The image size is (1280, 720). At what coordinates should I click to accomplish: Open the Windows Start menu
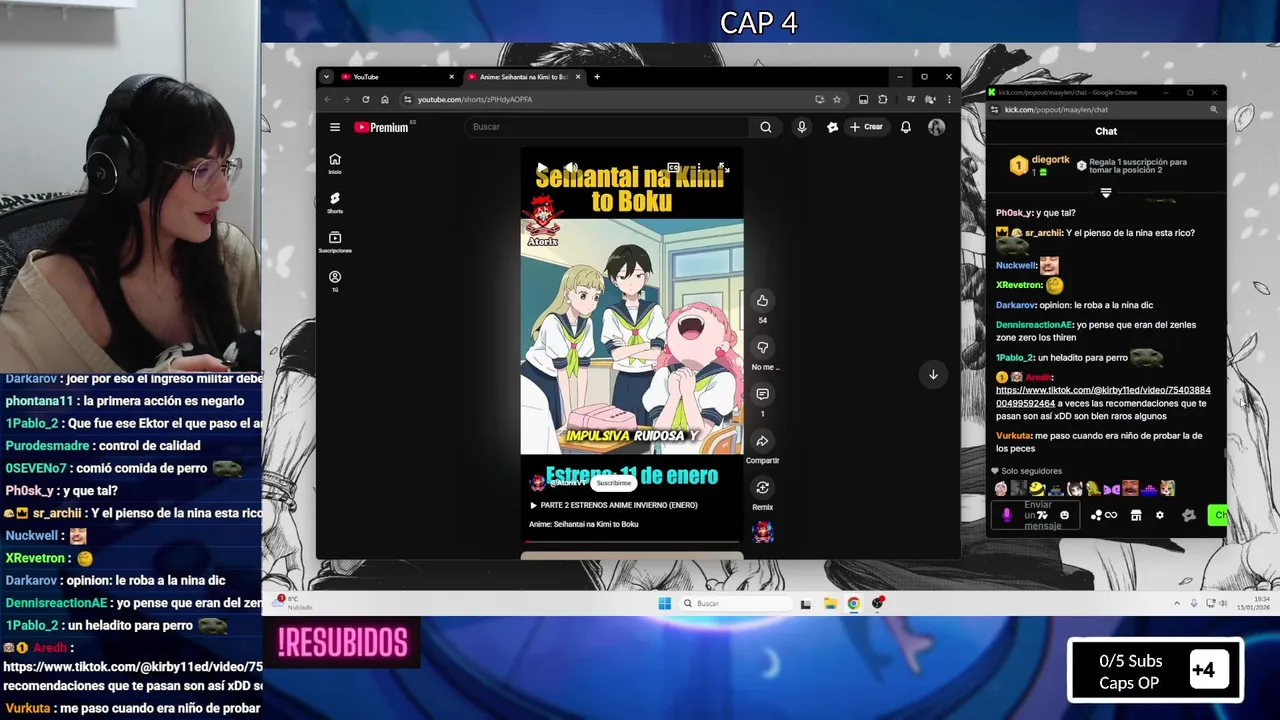pyautogui.click(x=665, y=603)
